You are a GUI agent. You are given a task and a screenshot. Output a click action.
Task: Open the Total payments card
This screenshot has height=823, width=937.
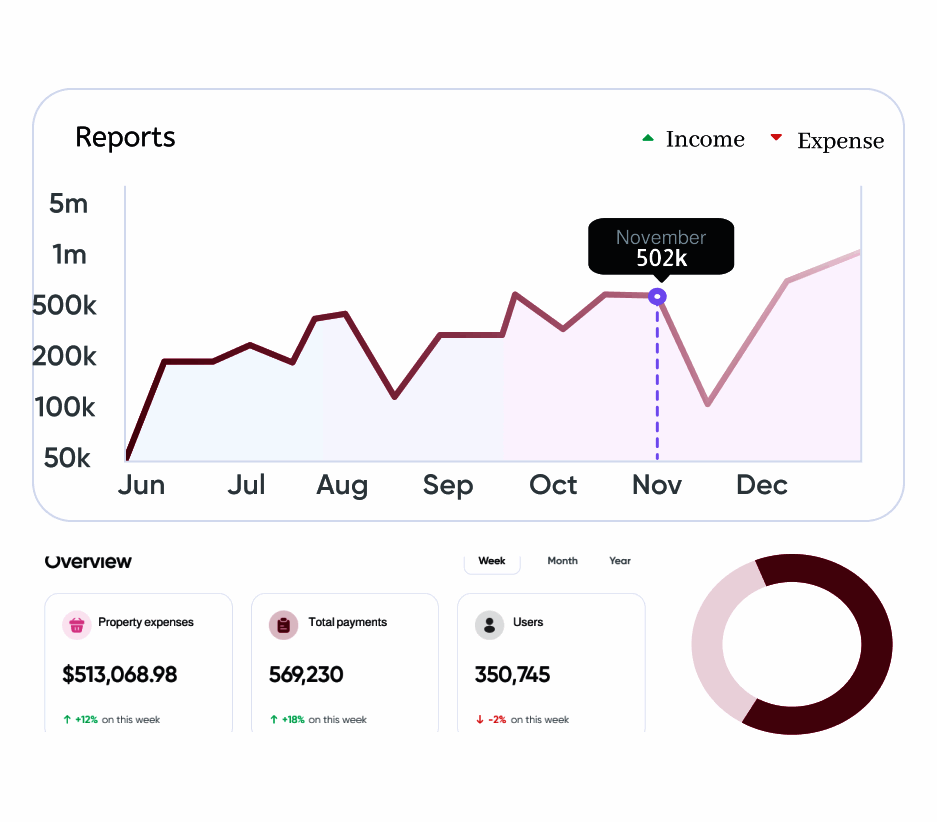345,662
